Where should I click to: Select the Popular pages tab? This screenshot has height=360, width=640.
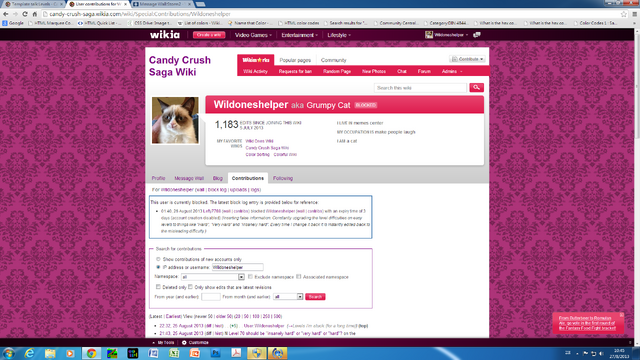tap(295, 60)
